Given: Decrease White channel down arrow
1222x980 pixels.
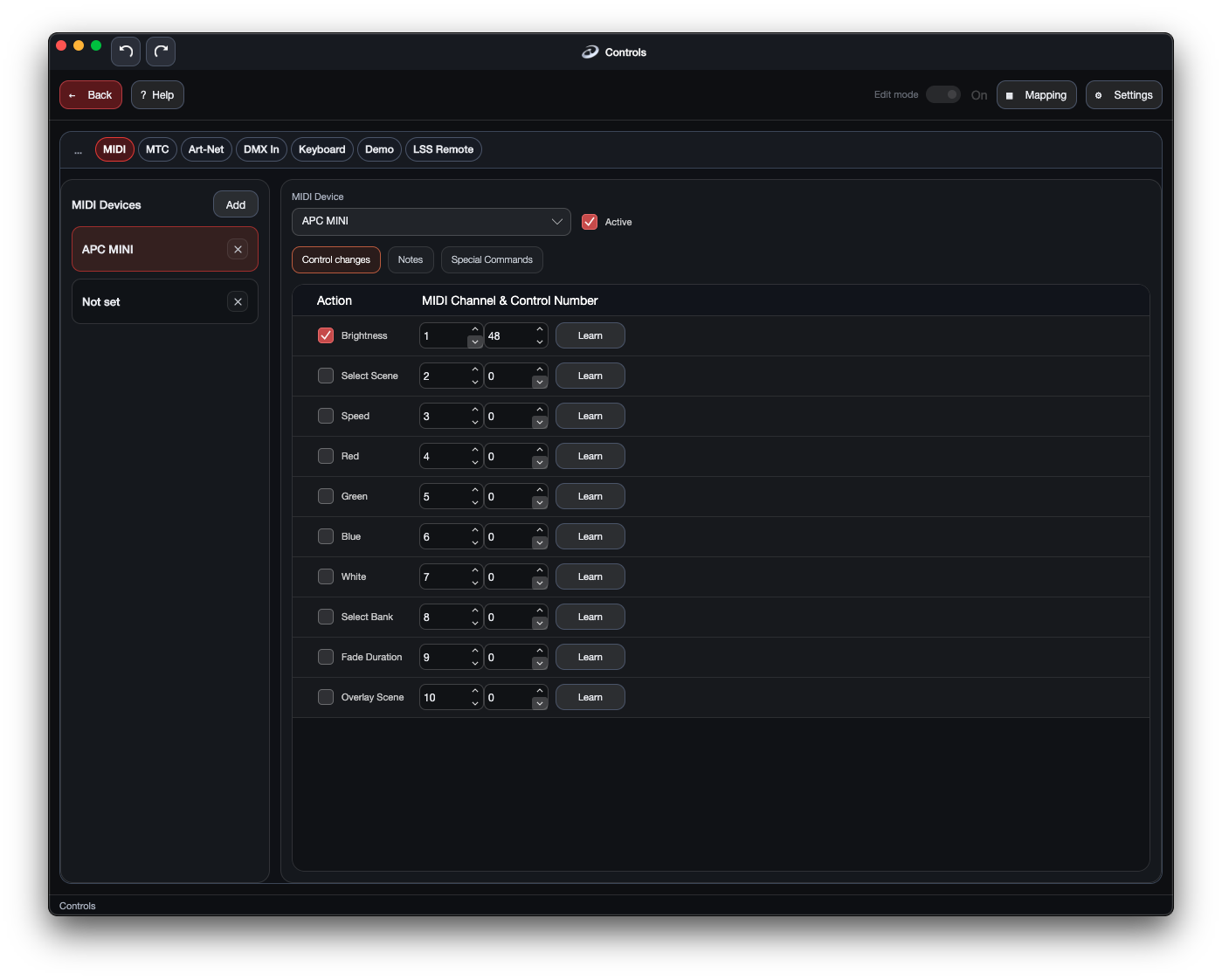Looking at the screenshot, I should pyautogui.click(x=475, y=583).
